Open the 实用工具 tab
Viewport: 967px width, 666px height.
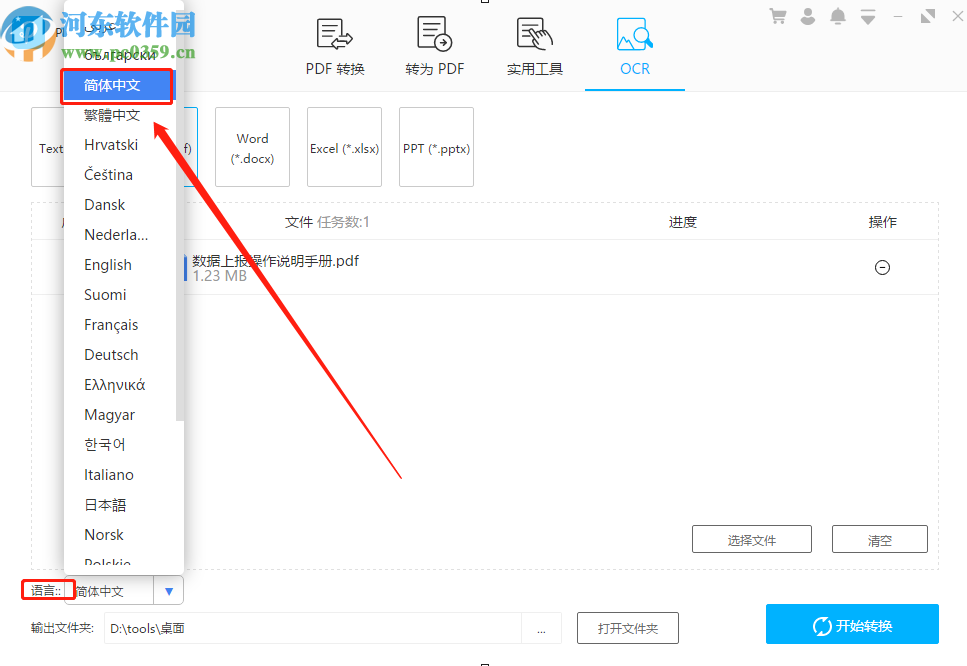[x=535, y=47]
